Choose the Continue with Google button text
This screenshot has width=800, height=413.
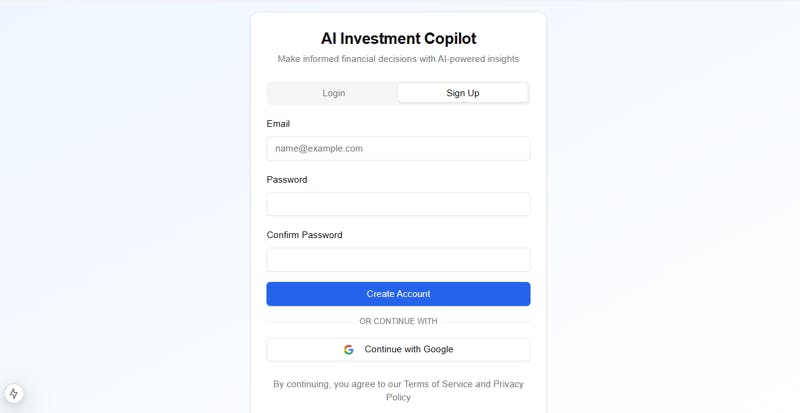(x=408, y=350)
